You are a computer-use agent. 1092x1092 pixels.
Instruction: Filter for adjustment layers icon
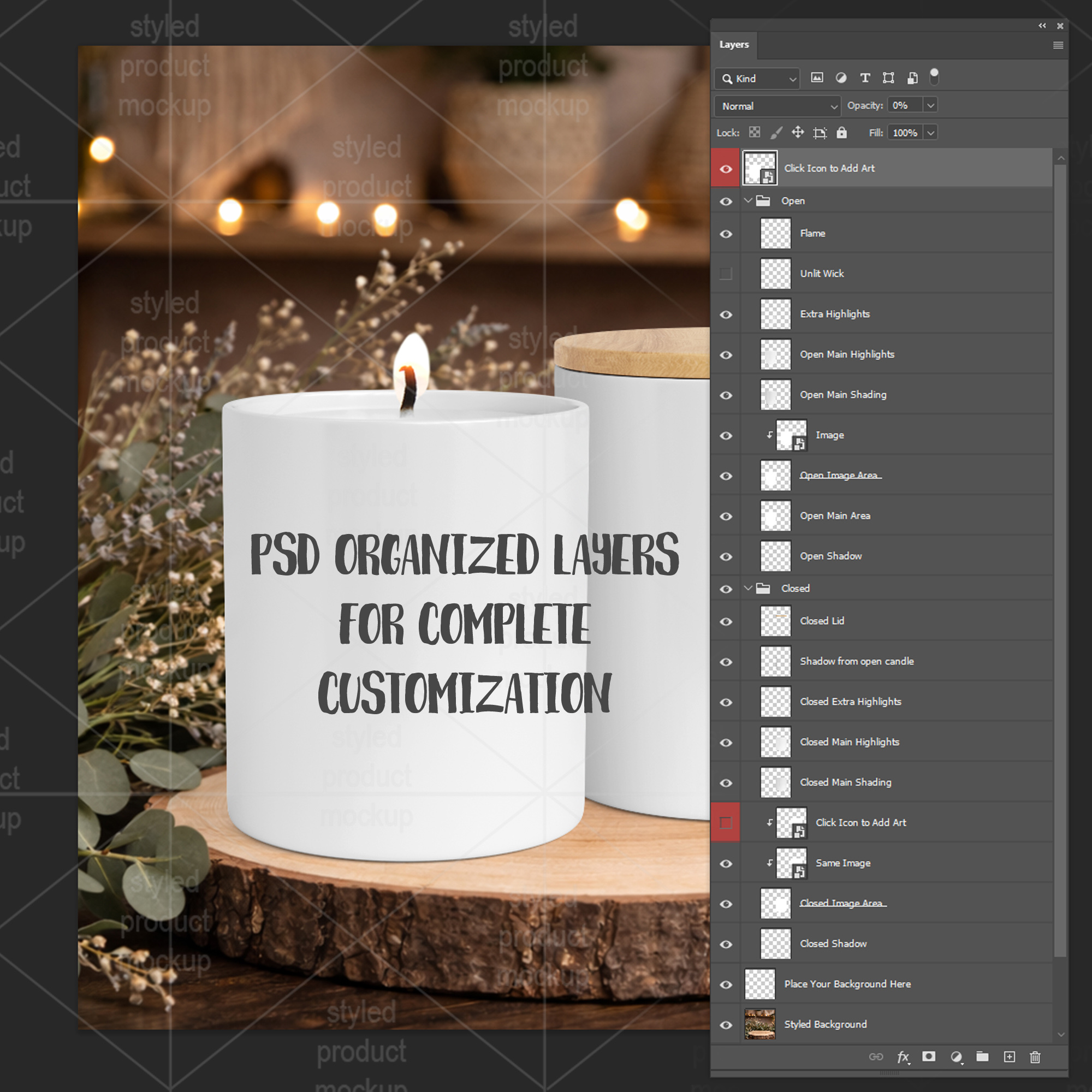(x=841, y=78)
